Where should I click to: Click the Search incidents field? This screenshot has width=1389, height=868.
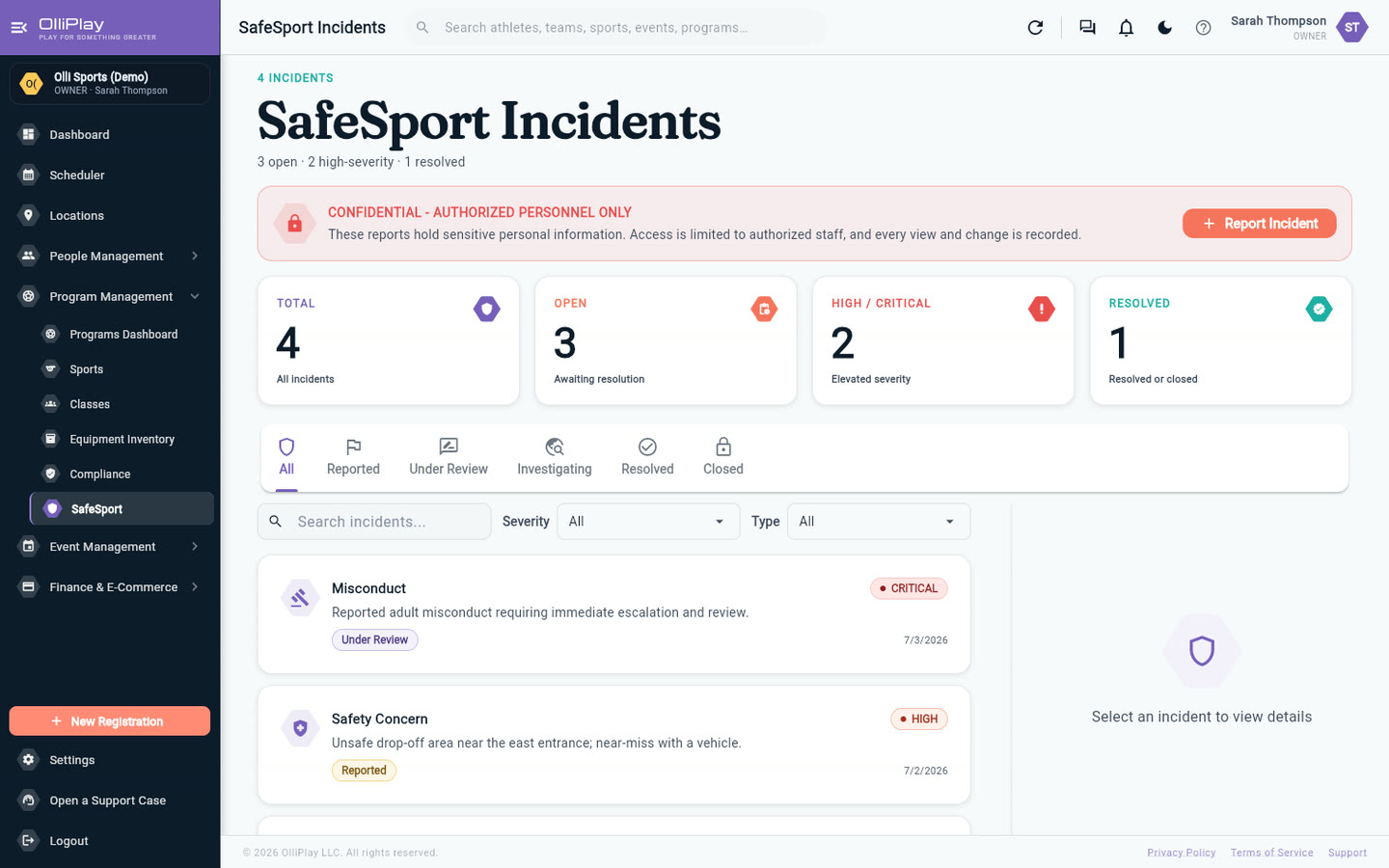tap(374, 521)
